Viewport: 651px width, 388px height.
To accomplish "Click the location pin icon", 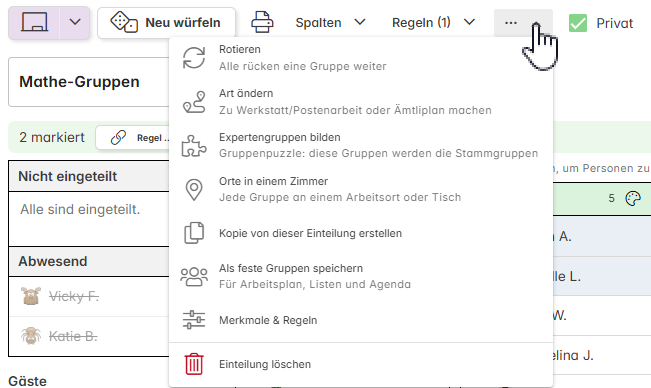I will [194, 190].
